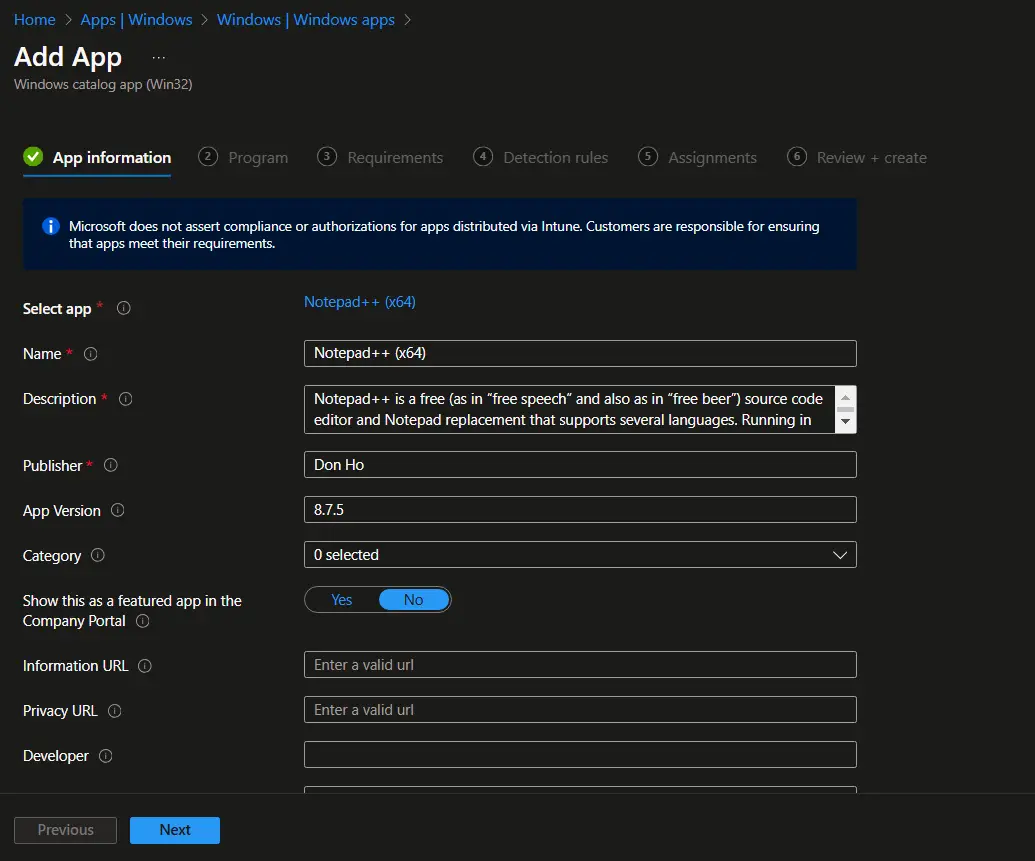The height and width of the screenshot is (861, 1035).
Task: Set featured app toggle to Yes
Action: [341, 599]
